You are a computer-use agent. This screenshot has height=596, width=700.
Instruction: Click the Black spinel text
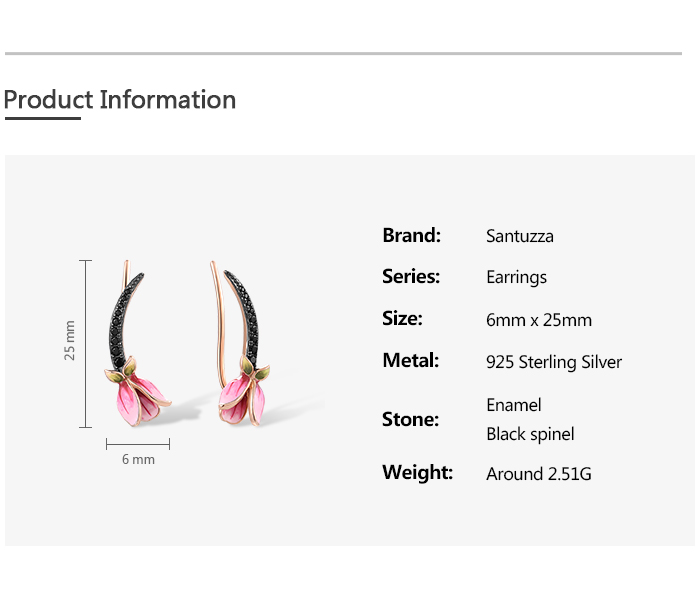(530, 434)
